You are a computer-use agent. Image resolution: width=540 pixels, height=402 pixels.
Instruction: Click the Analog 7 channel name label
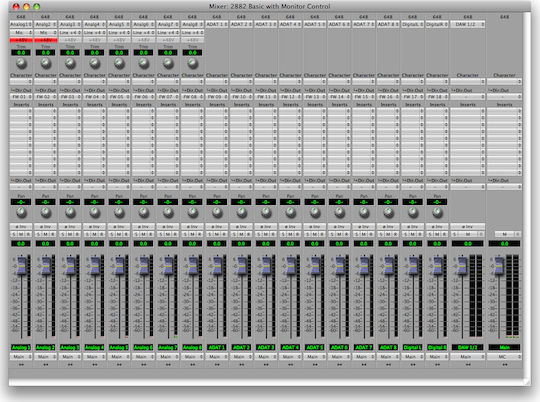tap(168, 347)
